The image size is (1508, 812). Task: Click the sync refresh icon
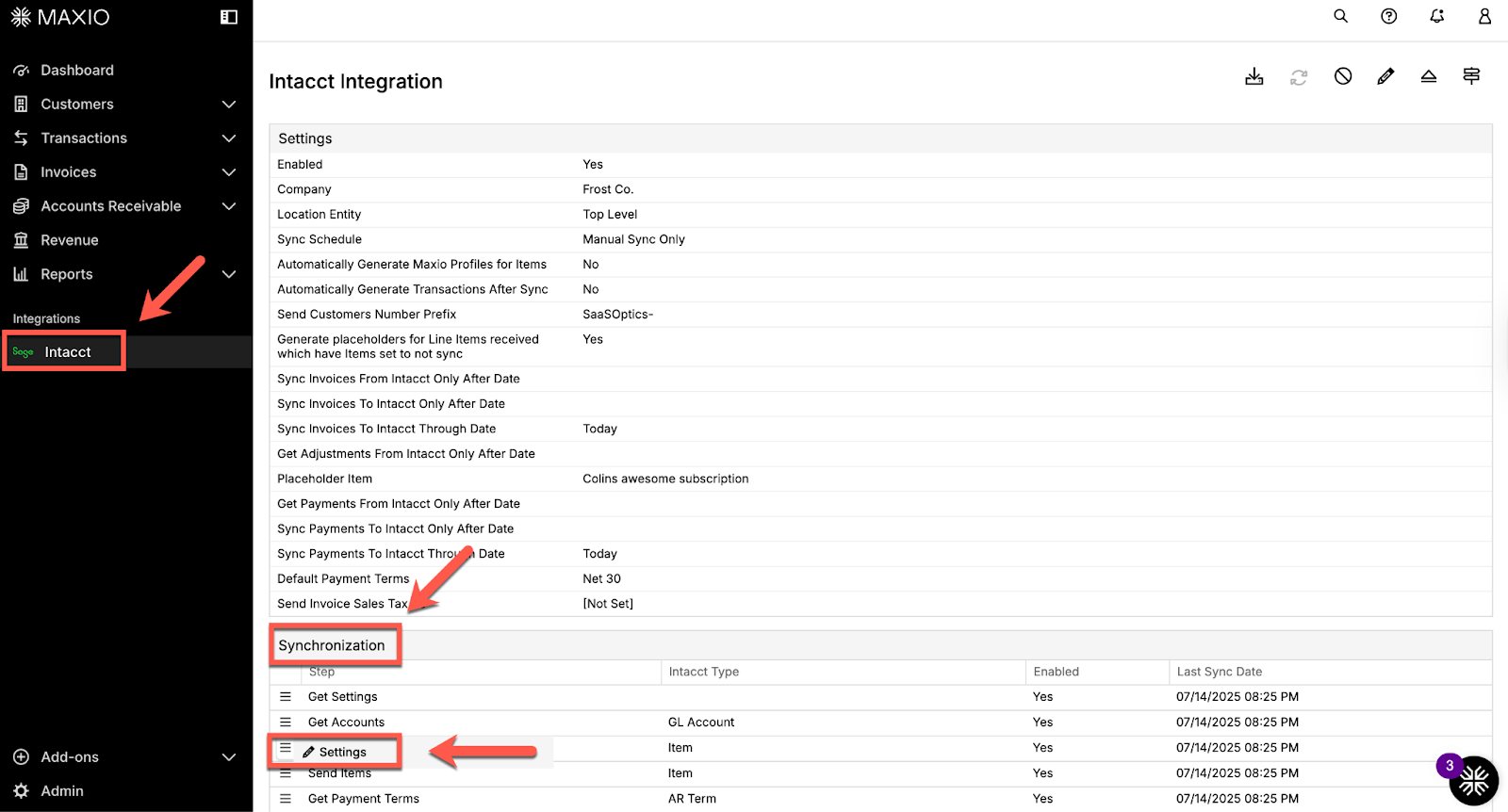point(1299,77)
